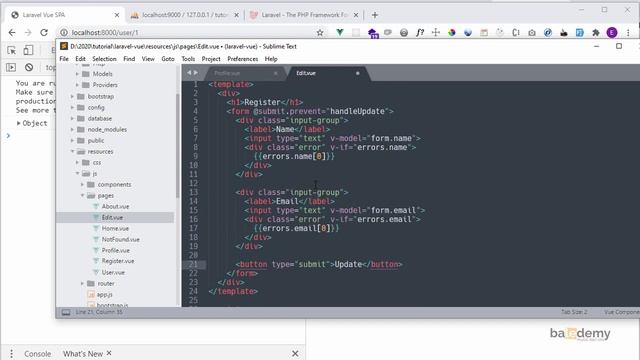Collapse the resources folder
Viewport: 640px width, 360px height.
(x=72, y=151)
